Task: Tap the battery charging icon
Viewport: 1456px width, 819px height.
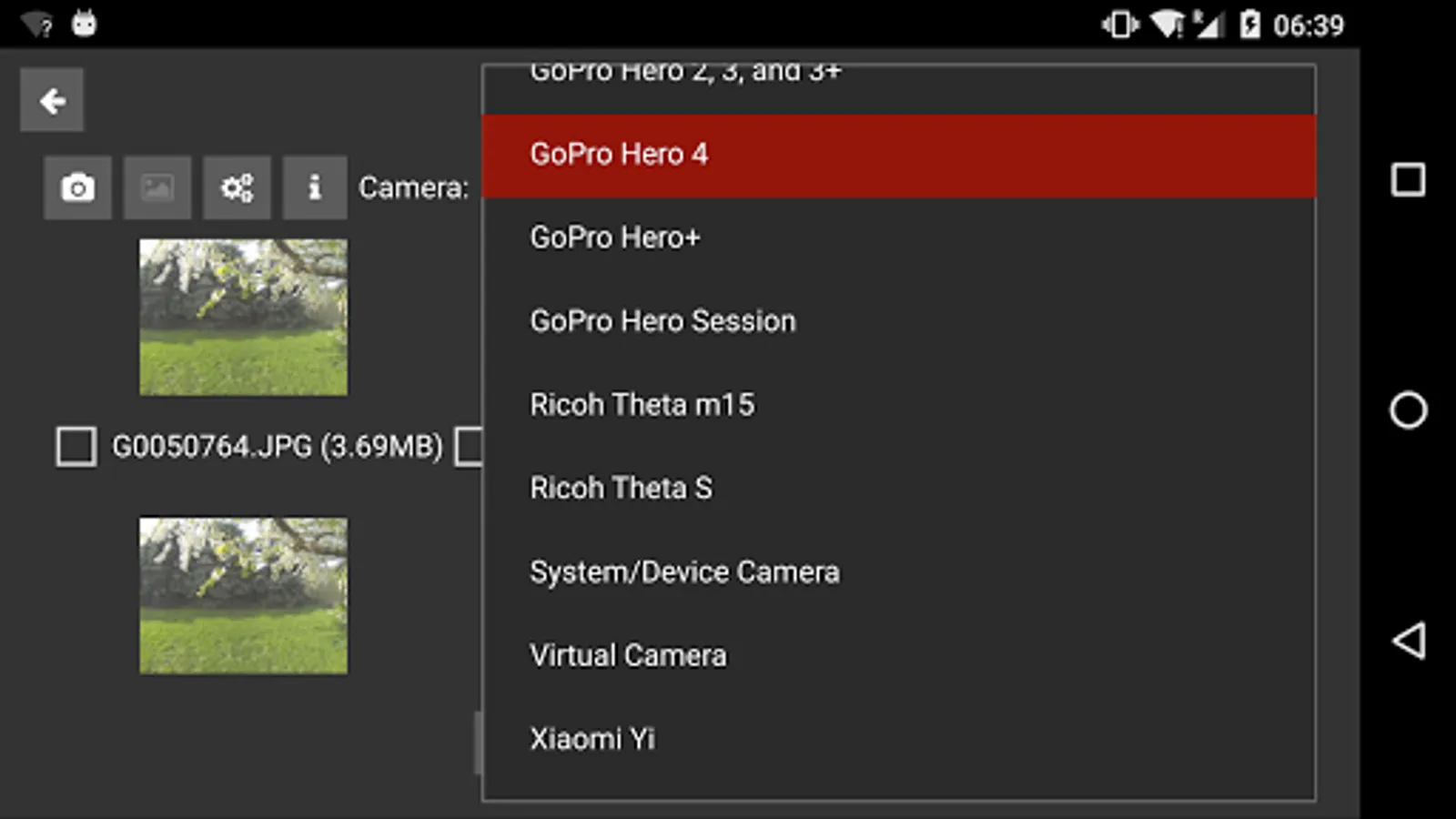Action: click(x=1250, y=25)
